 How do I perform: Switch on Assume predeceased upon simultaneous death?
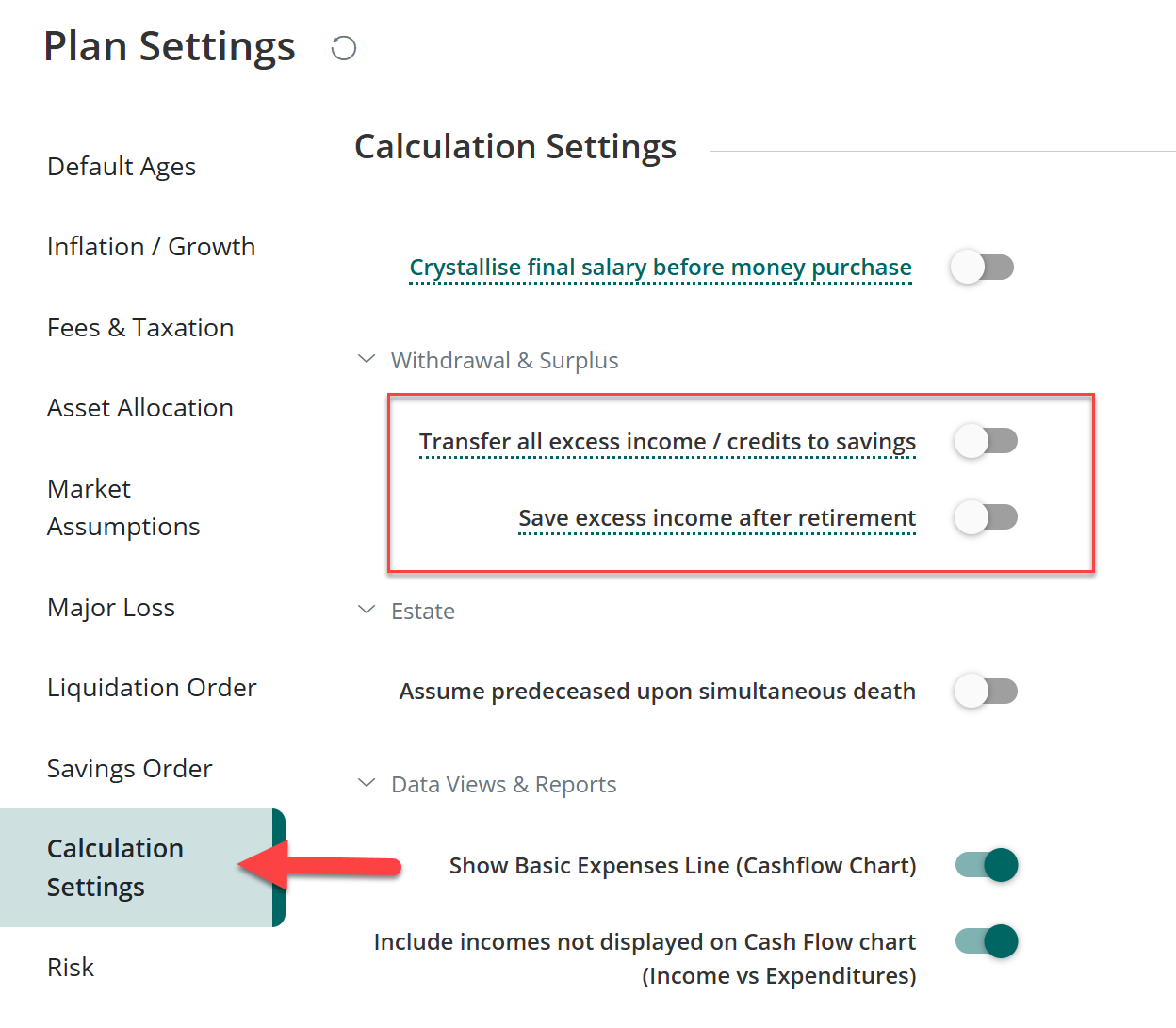click(986, 691)
